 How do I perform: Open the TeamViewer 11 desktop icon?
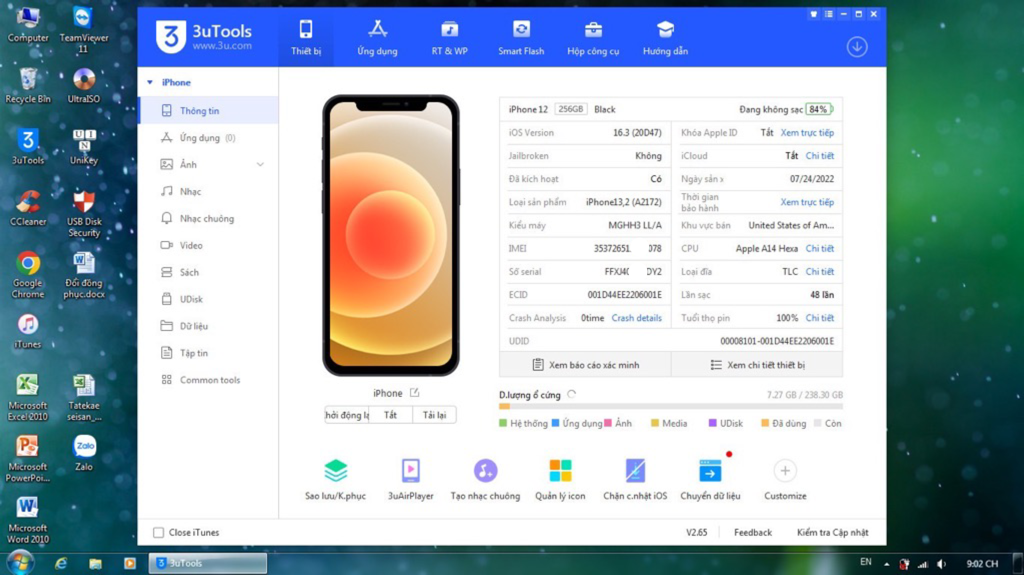(84, 29)
